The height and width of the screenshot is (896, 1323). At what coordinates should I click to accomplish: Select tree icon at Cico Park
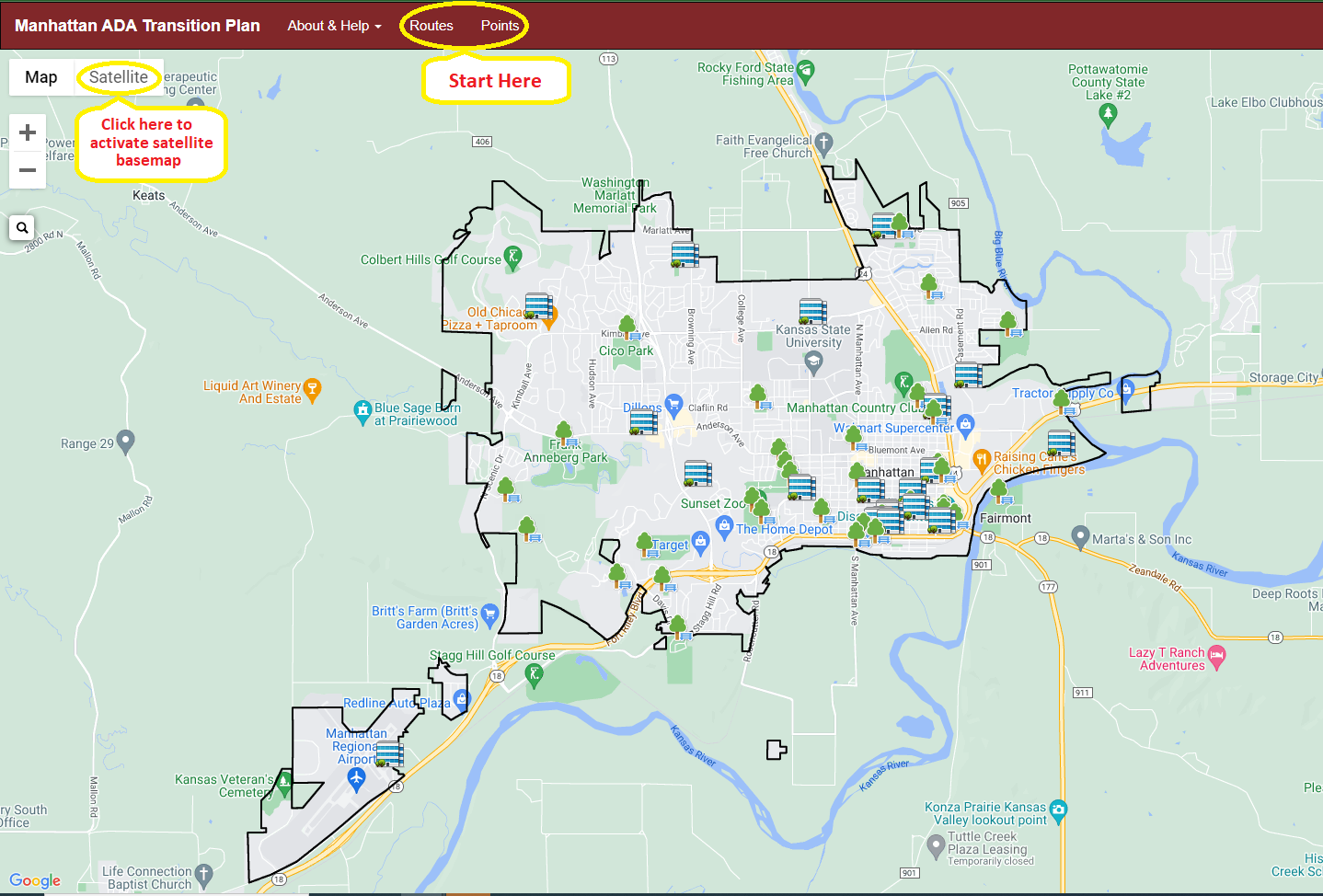click(628, 327)
